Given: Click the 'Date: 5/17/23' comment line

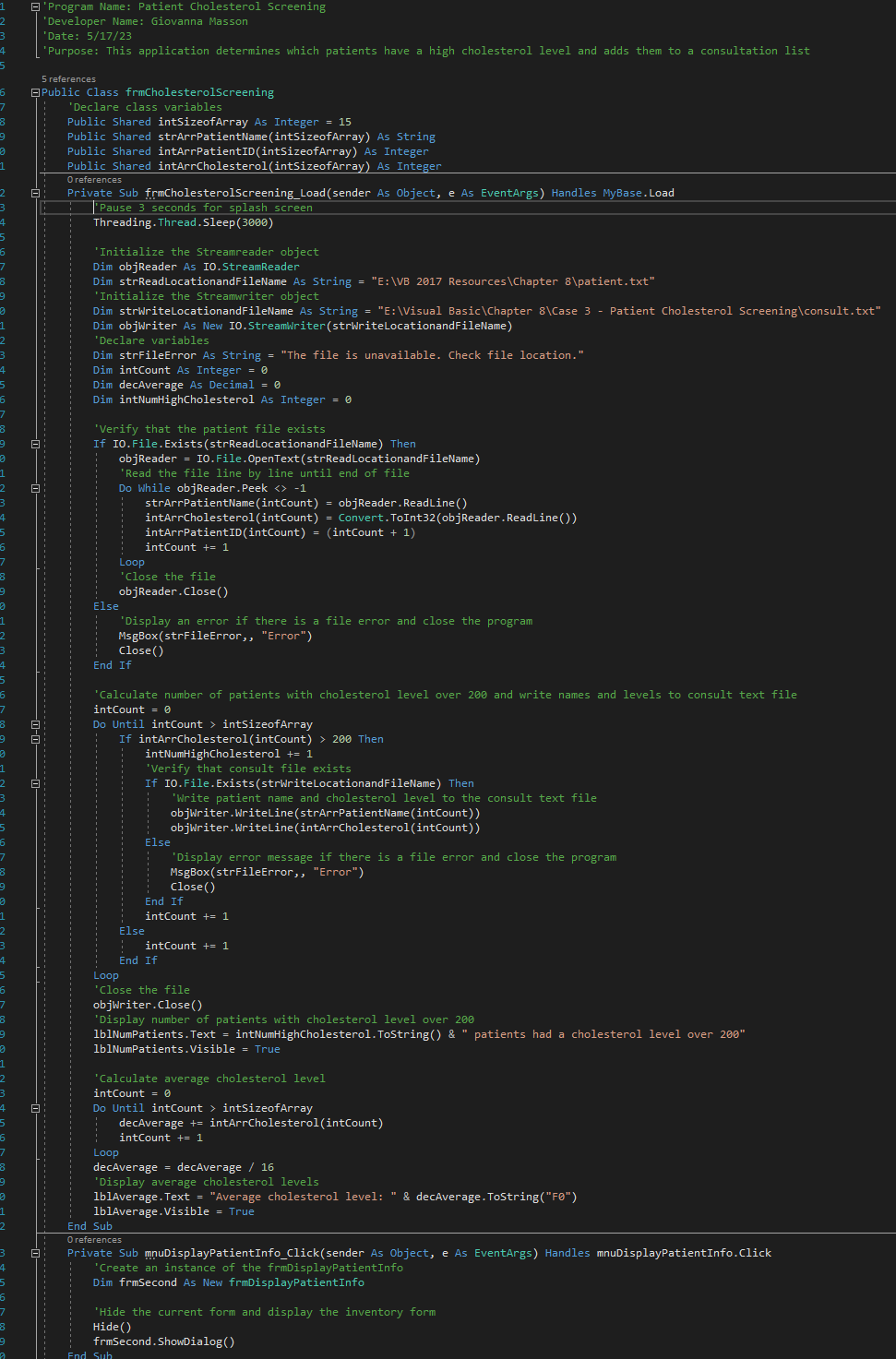Looking at the screenshot, I should (87, 36).
